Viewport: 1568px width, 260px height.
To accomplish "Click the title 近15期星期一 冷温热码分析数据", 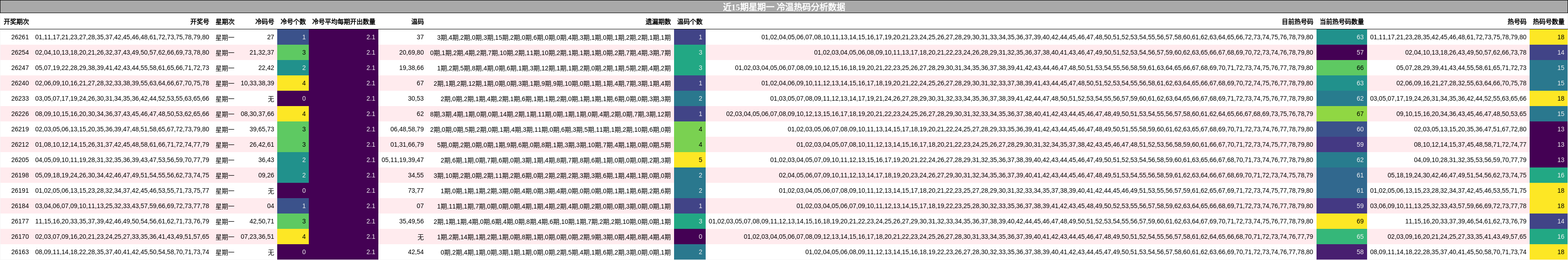I will 783,7.
